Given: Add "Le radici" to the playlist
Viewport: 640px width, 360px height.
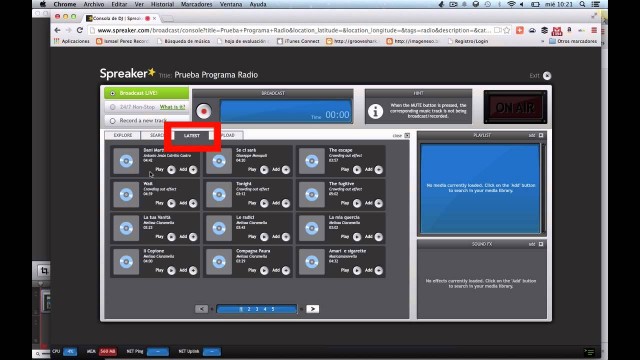Looking at the screenshot, I should pos(286,237).
